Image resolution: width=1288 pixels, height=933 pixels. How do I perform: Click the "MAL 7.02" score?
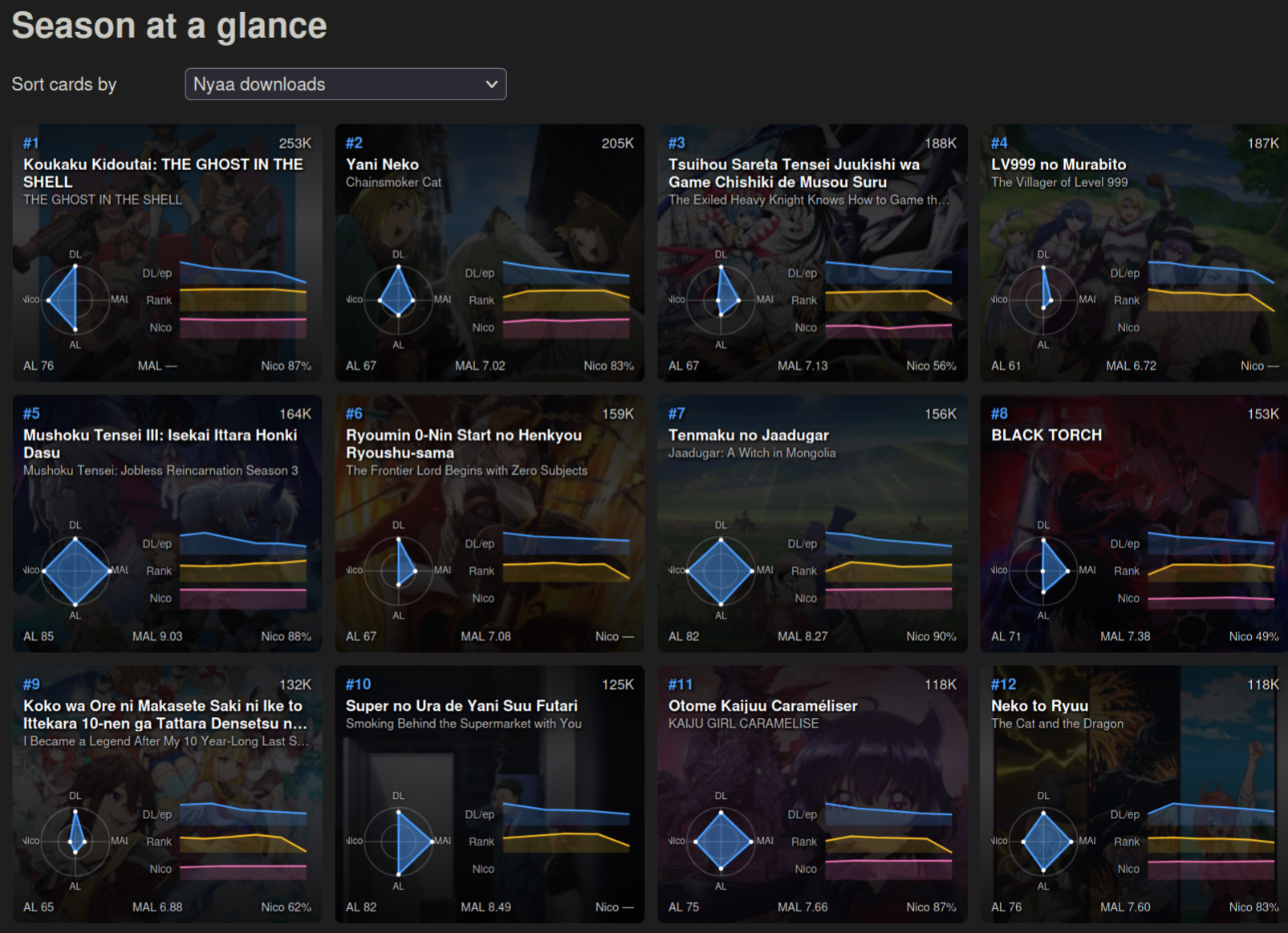point(480,366)
